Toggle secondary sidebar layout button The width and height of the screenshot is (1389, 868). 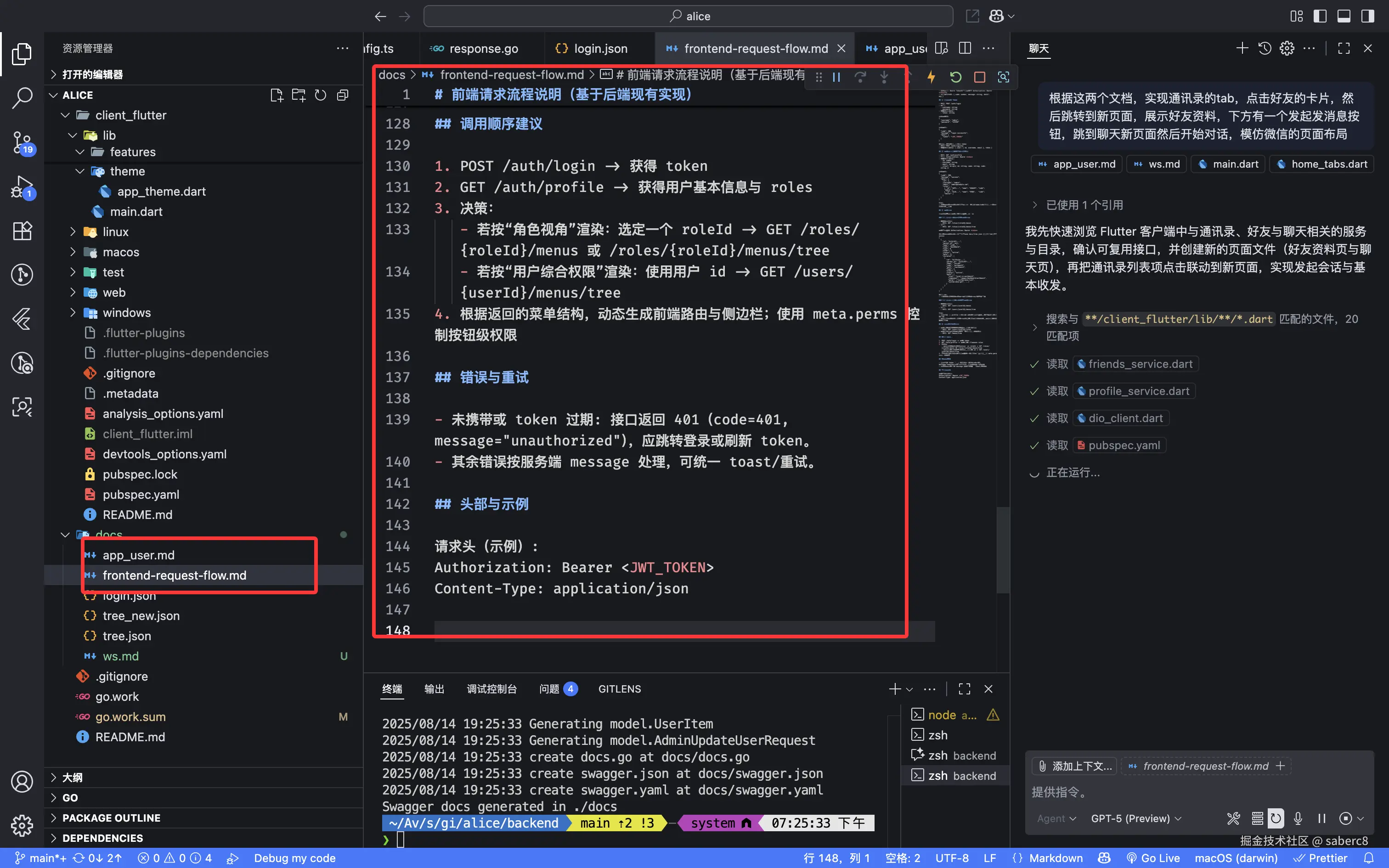tap(1368, 16)
